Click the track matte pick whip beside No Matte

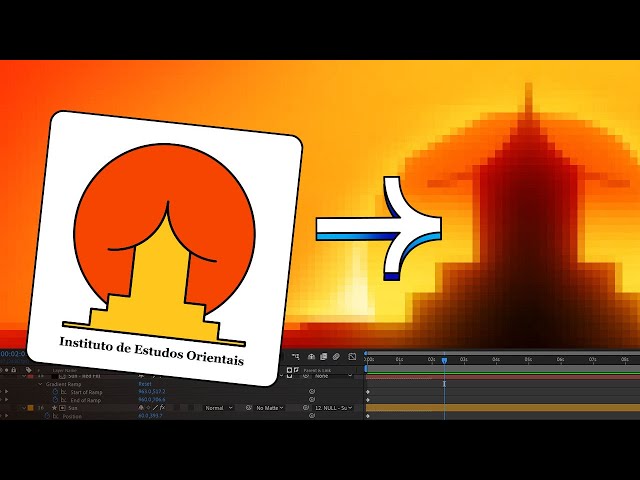[249, 408]
